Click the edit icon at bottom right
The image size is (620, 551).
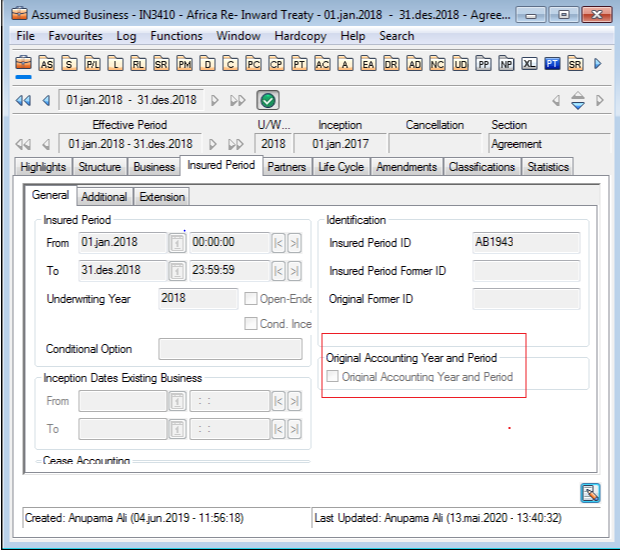[590, 492]
